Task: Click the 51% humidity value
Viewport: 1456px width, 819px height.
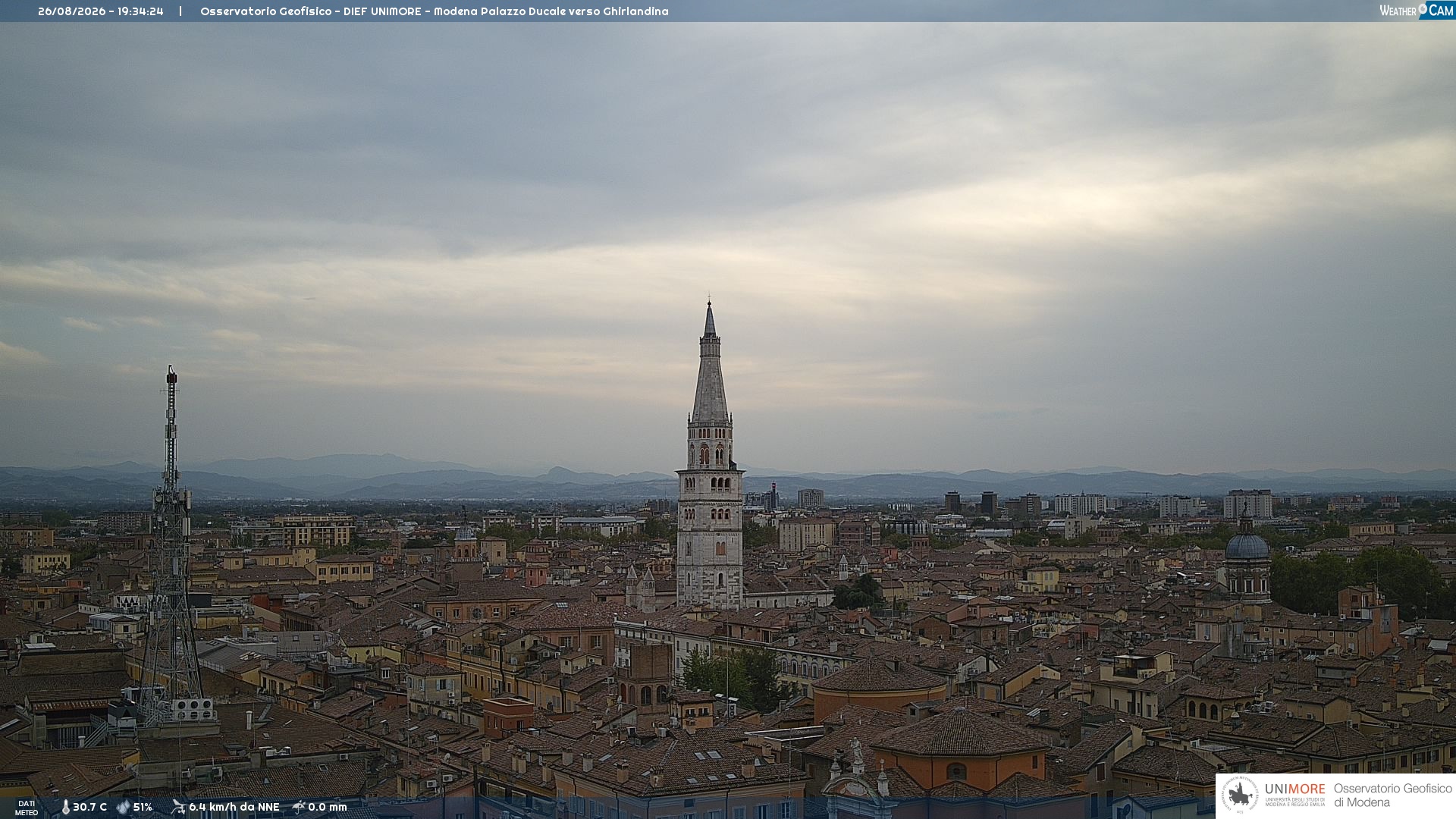Action: [143, 807]
